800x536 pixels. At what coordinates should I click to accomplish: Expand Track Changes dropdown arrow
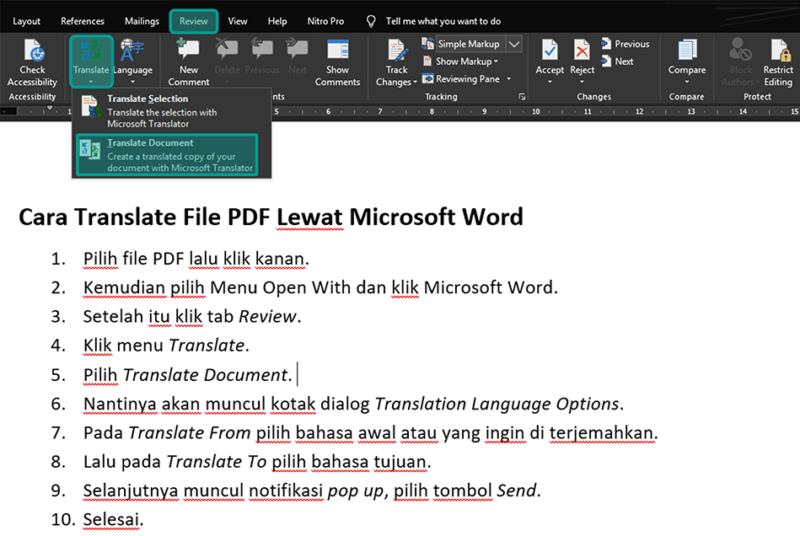pos(414,82)
